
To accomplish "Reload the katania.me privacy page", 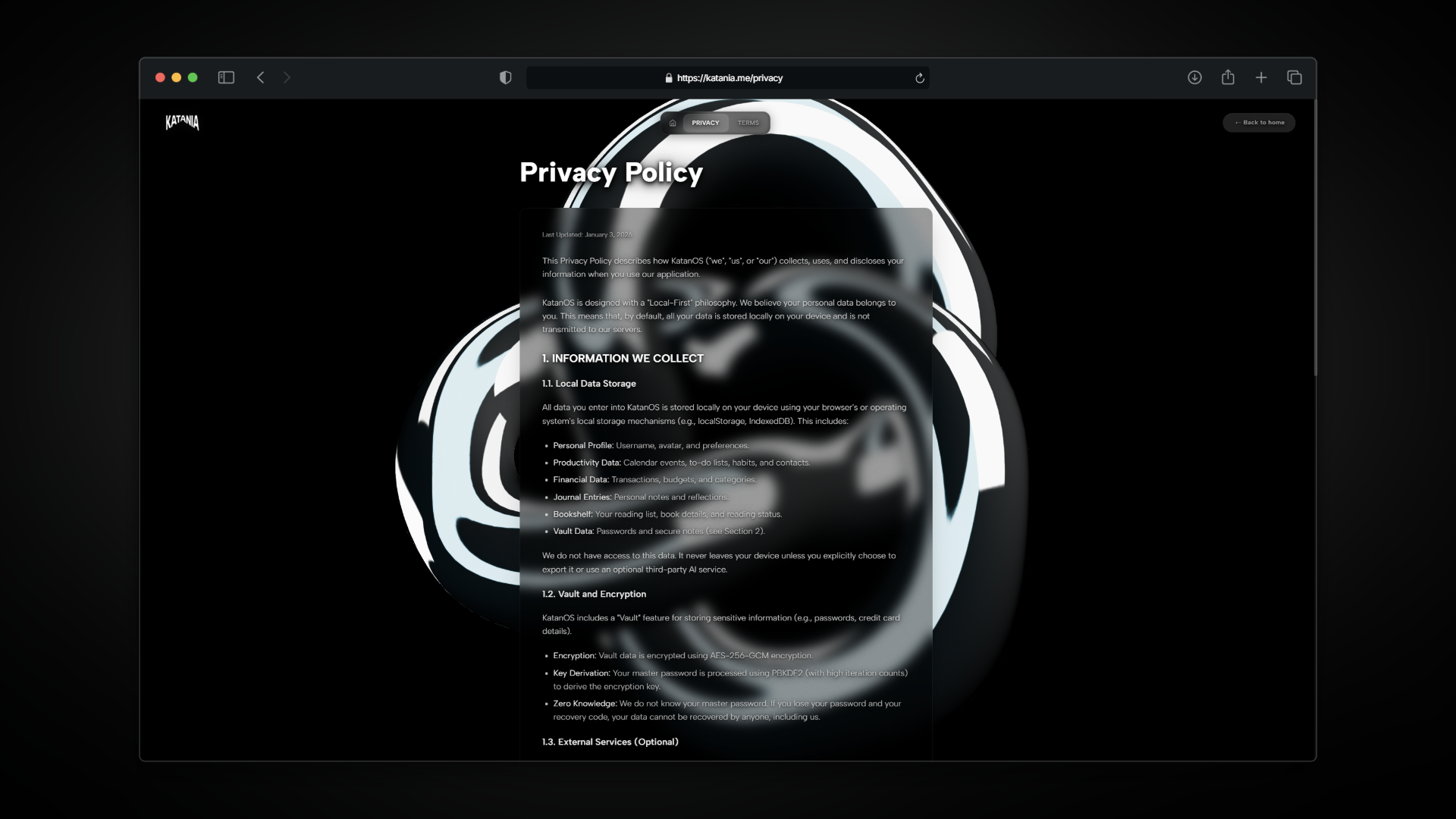I will [920, 78].
